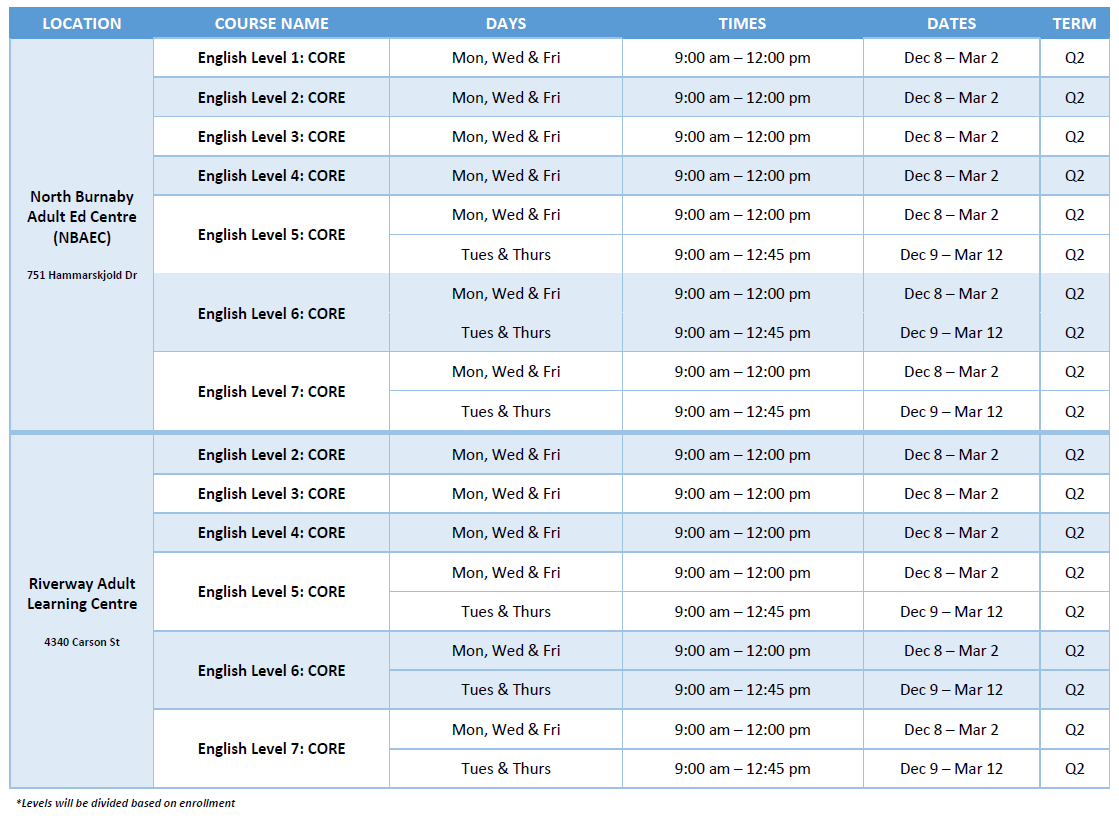Select Riverway English Level 7 Tues & Thurs cell

click(x=506, y=769)
